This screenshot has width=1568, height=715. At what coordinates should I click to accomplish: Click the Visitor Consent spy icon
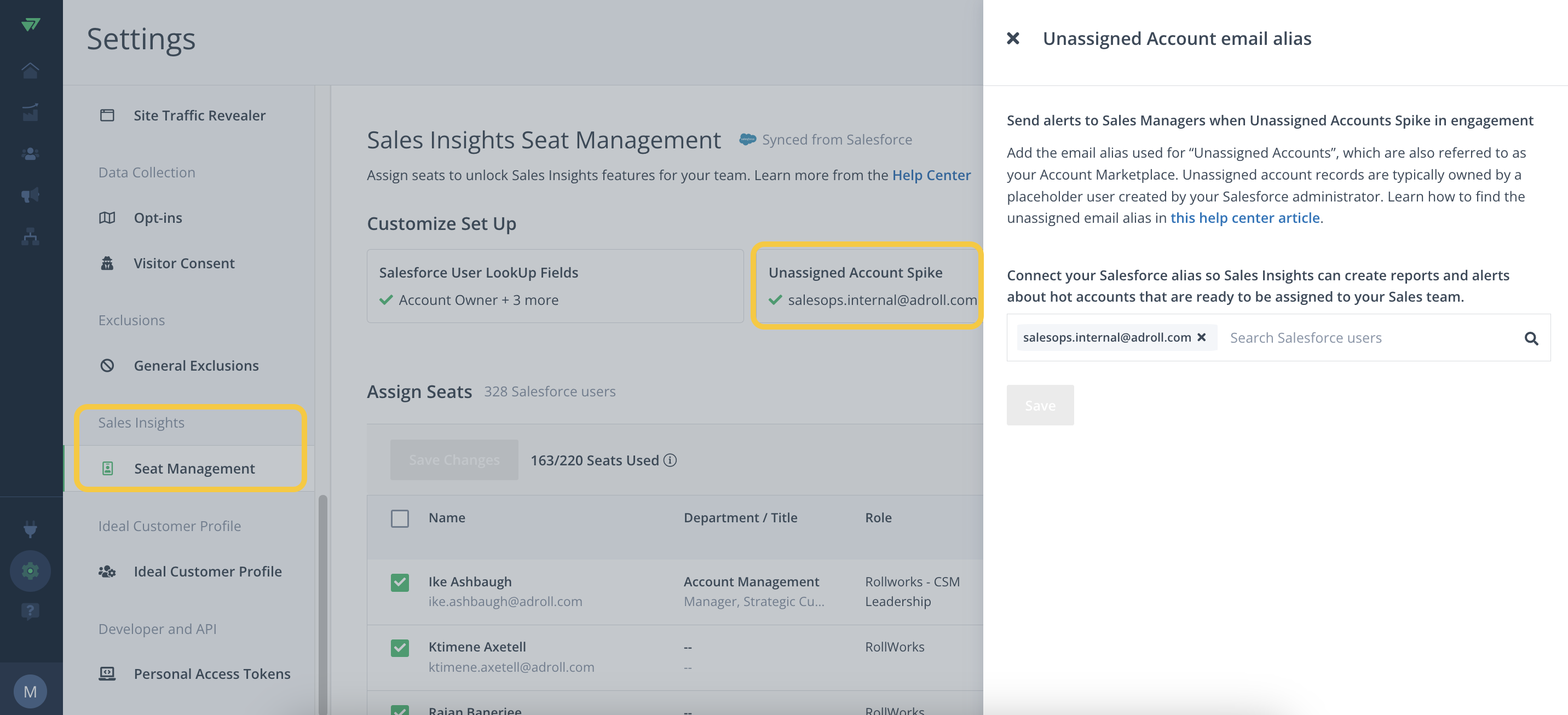pos(107,263)
